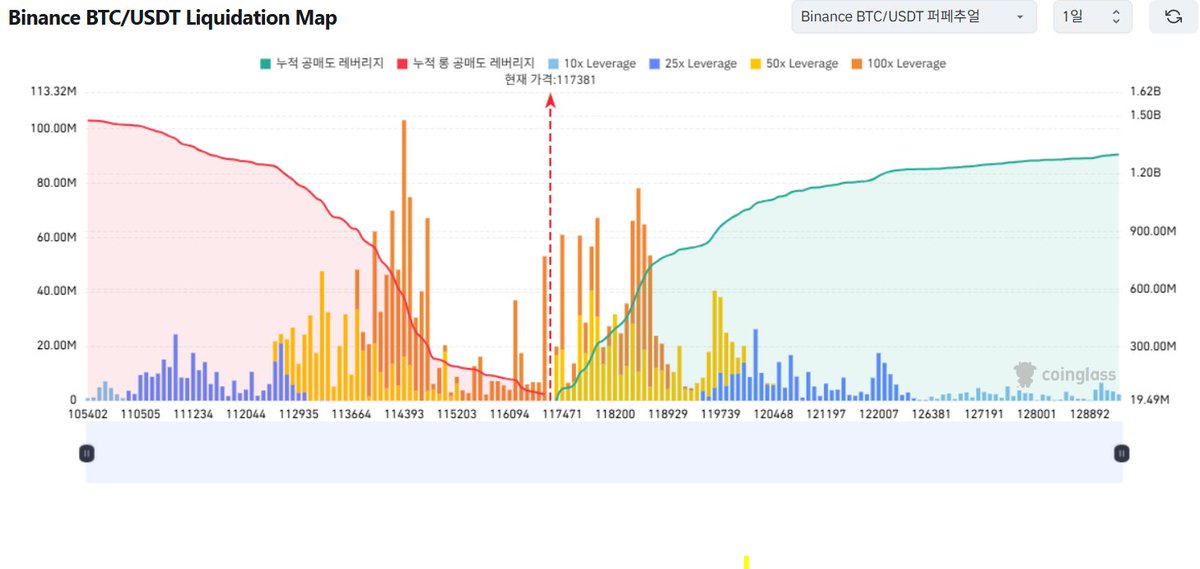1200x569 pixels.
Task: Click the x-axis label 126381
Action: (x=932, y=414)
